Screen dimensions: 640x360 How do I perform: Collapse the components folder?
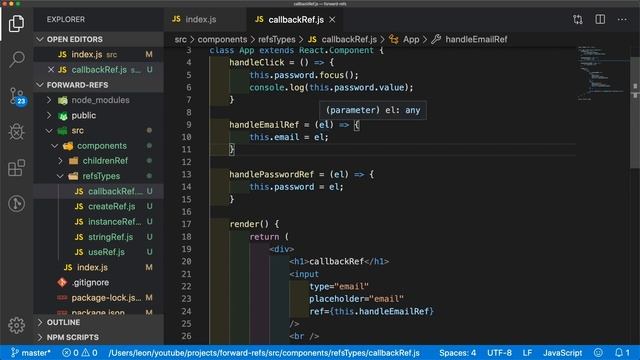[98, 146]
